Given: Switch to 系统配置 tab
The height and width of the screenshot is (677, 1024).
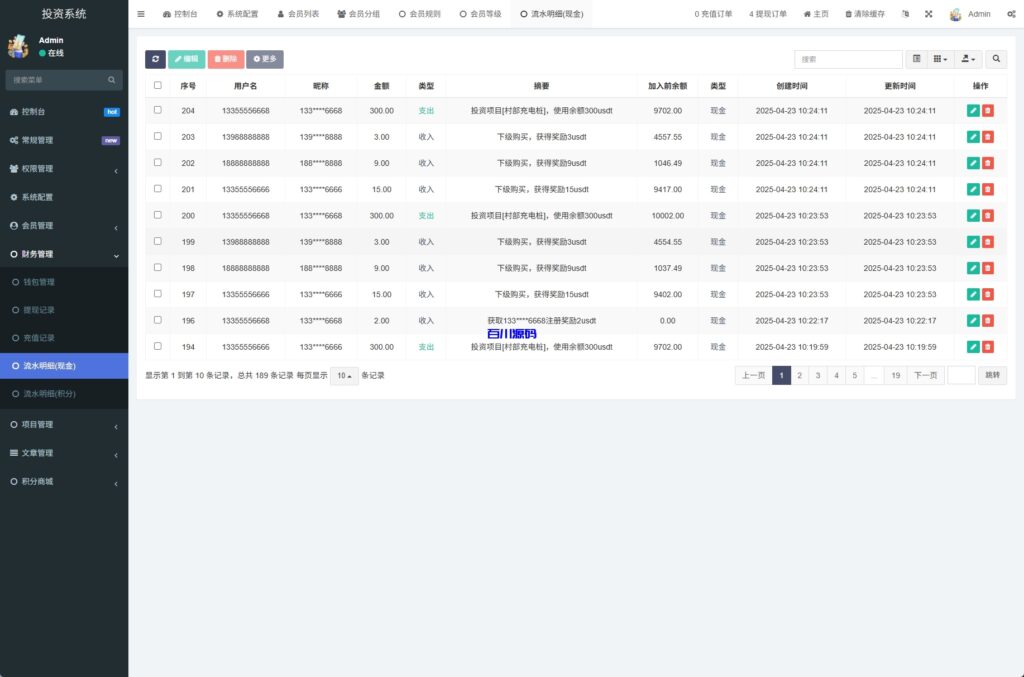Looking at the screenshot, I should (237, 14).
